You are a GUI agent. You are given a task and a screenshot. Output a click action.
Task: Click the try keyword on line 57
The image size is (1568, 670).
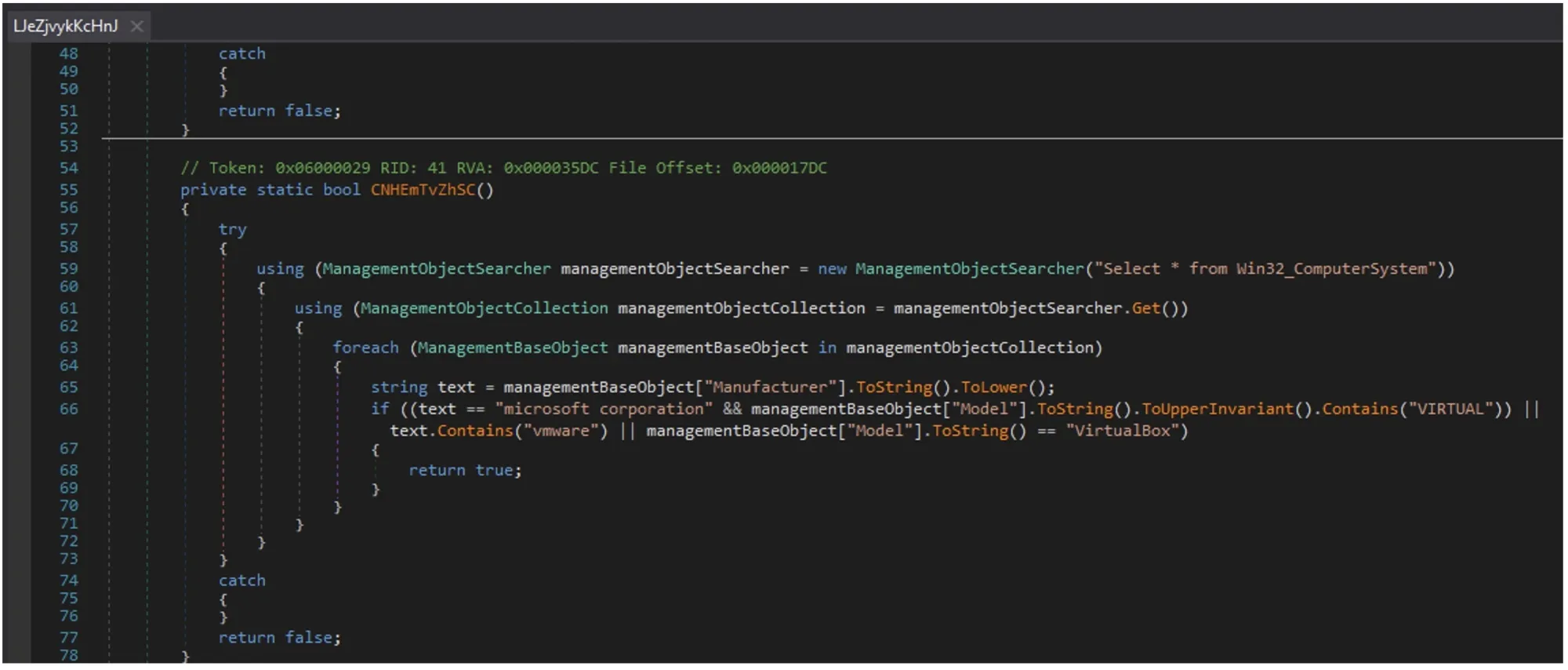pos(232,229)
